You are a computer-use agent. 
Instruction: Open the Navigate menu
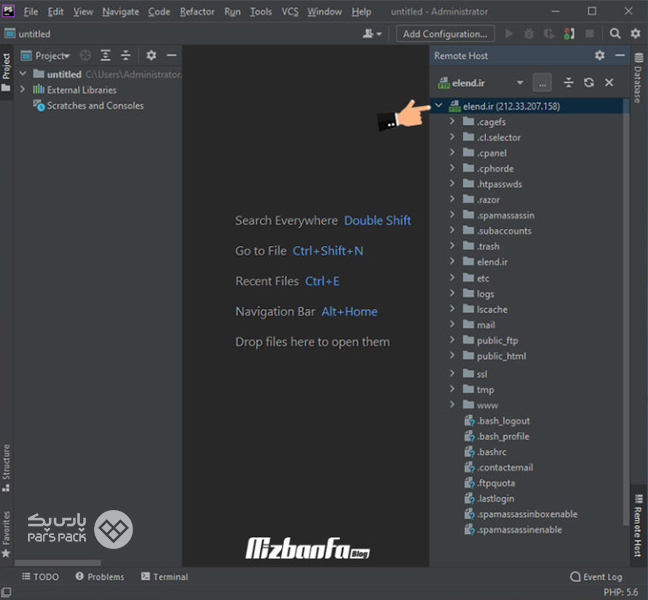(x=121, y=12)
